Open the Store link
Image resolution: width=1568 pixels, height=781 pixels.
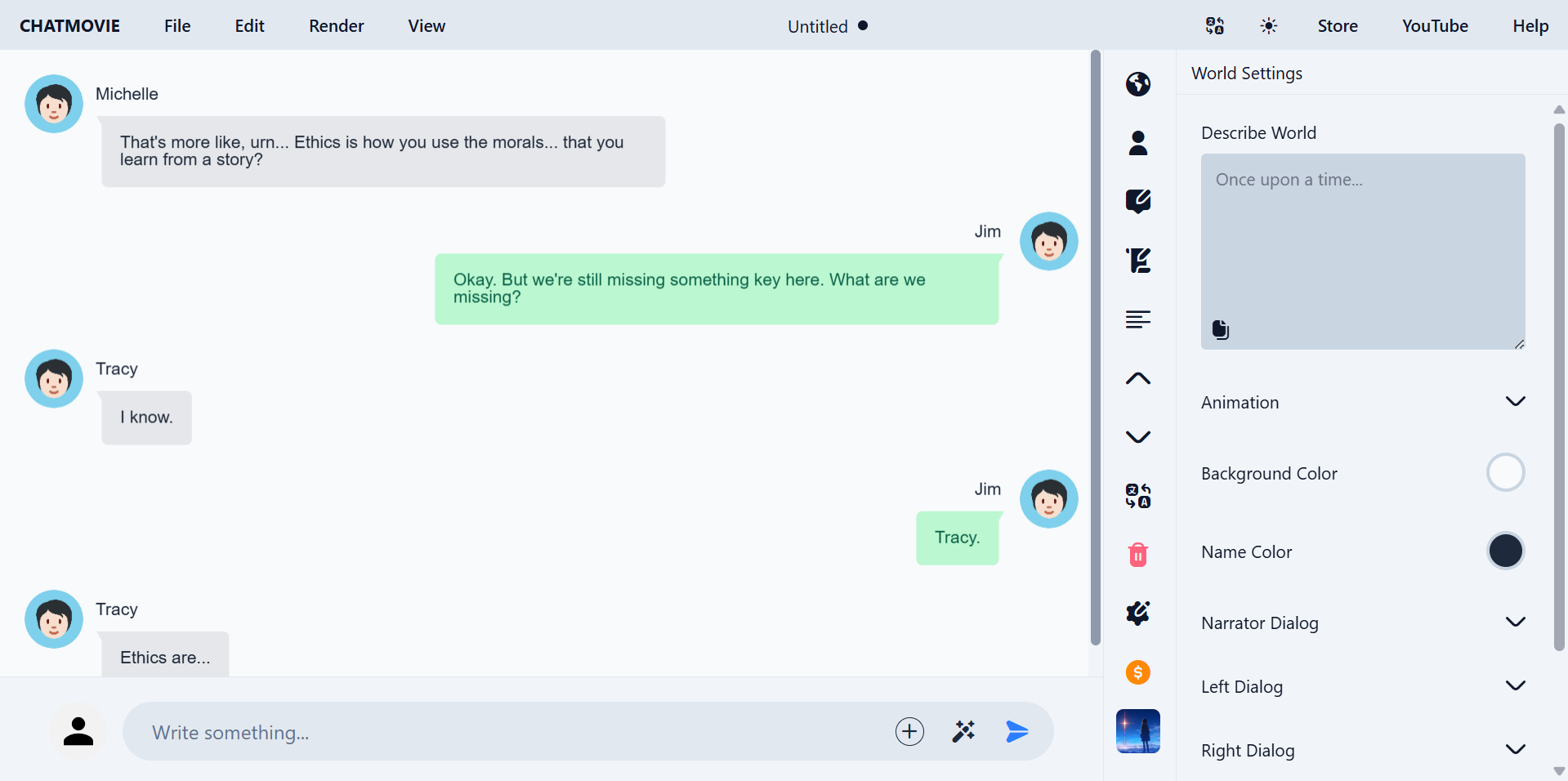point(1337,26)
